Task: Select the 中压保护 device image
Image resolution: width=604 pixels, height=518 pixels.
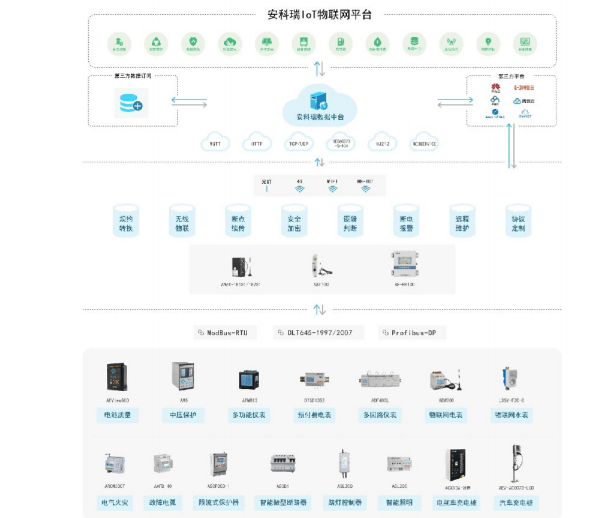Action: [x=183, y=378]
